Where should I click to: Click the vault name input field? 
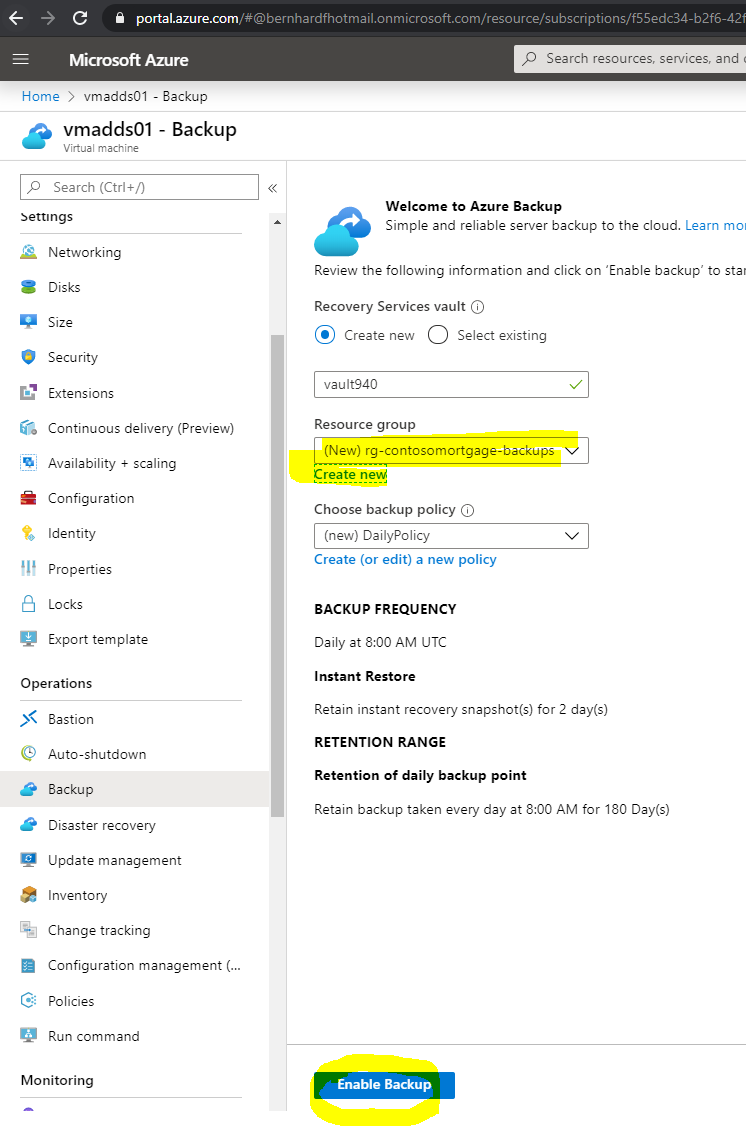point(451,384)
